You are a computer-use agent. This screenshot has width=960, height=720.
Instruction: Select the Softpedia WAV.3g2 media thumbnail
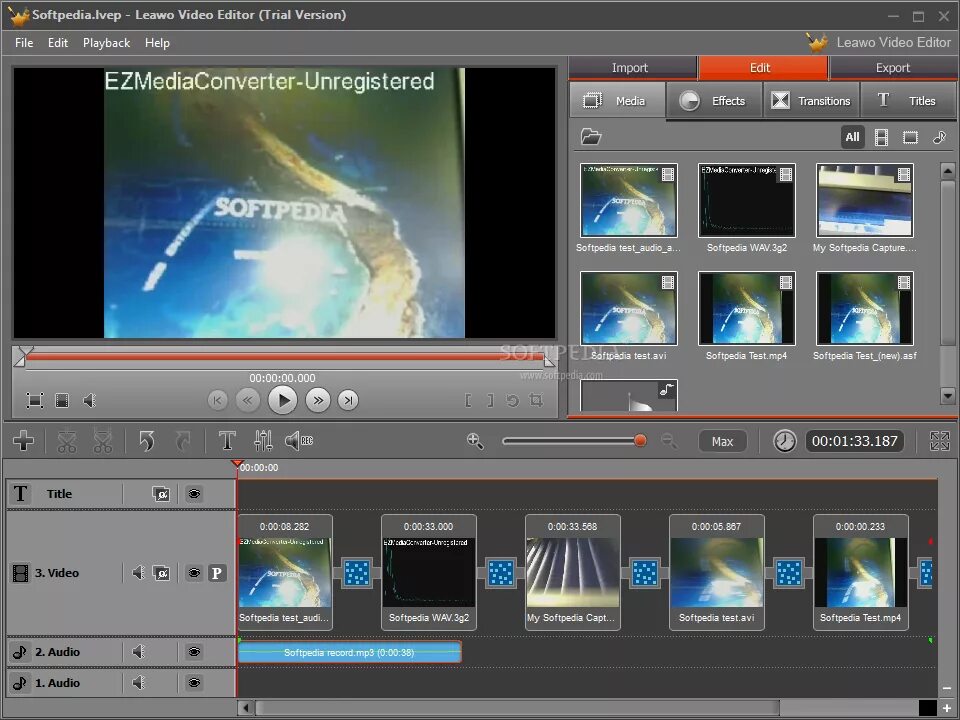747,200
